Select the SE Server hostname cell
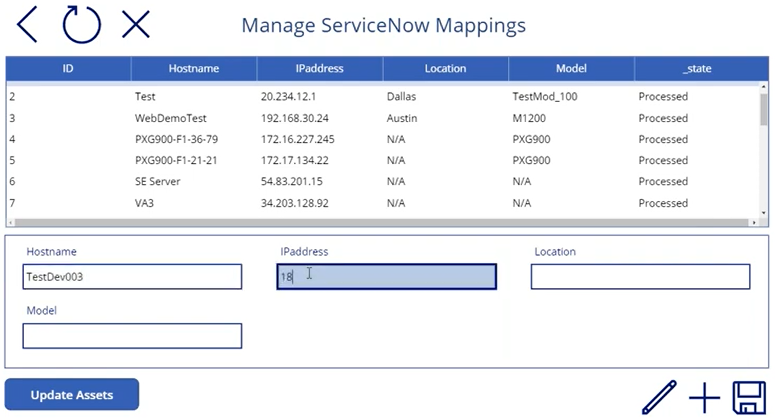This screenshot has height=418, width=775. coord(157,181)
